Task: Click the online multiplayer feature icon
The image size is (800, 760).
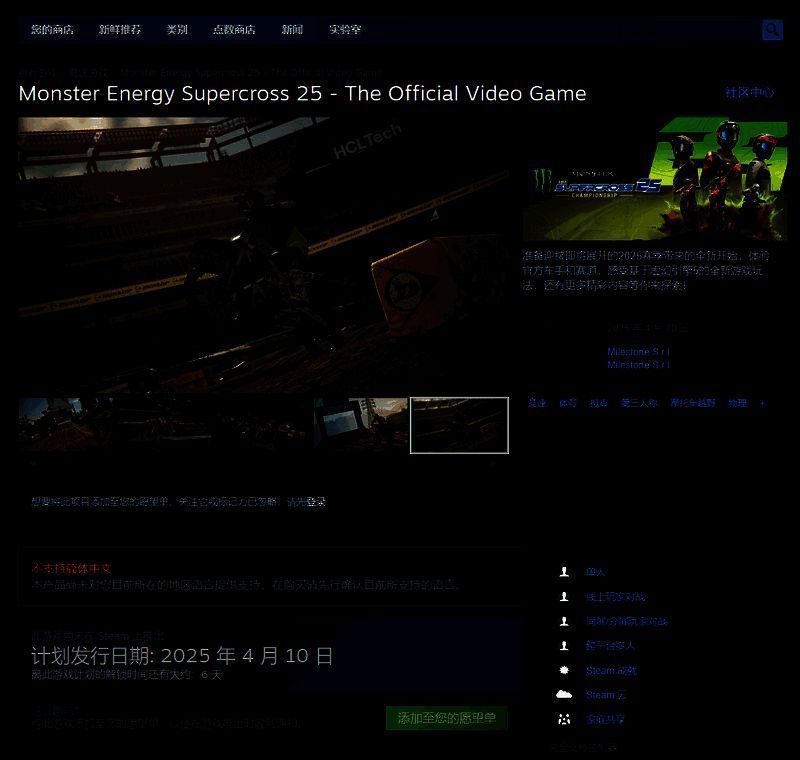Action: coord(564,597)
